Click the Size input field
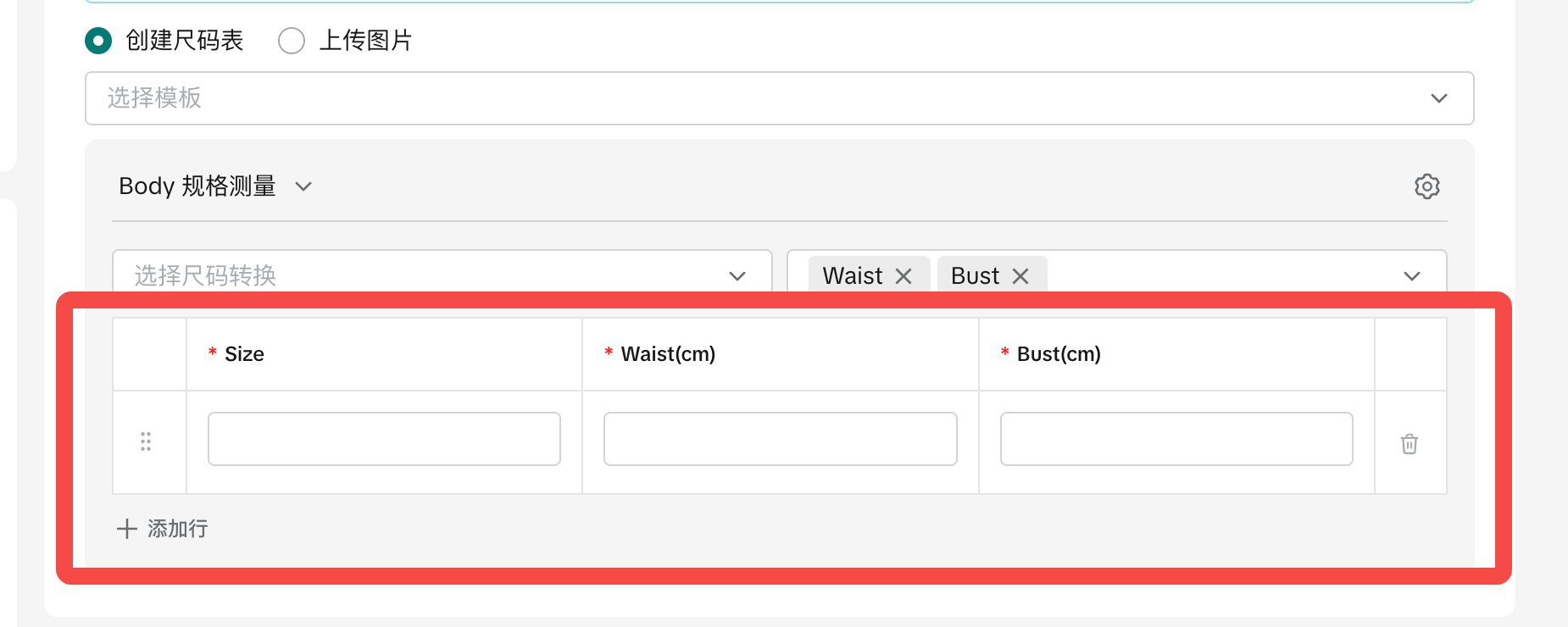Screen dimensions: 1568x627 pos(384,439)
